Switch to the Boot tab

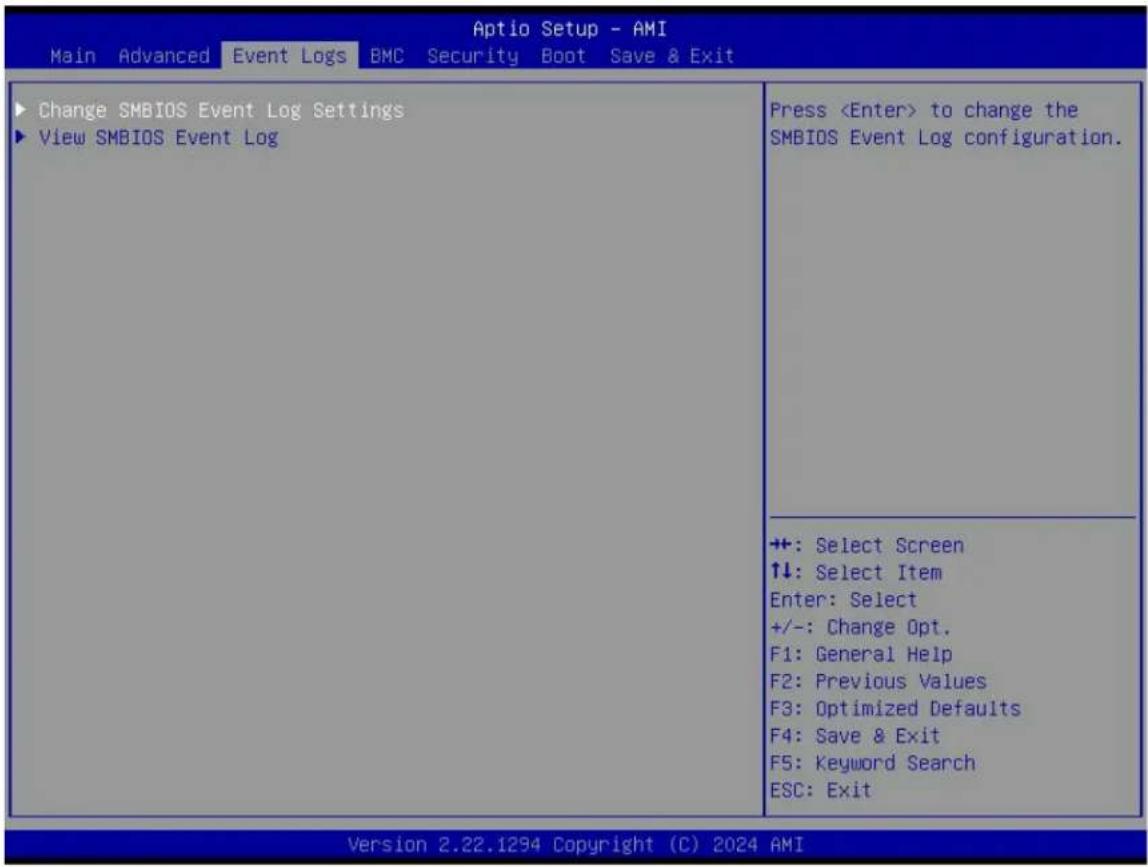click(x=563, y=56)
